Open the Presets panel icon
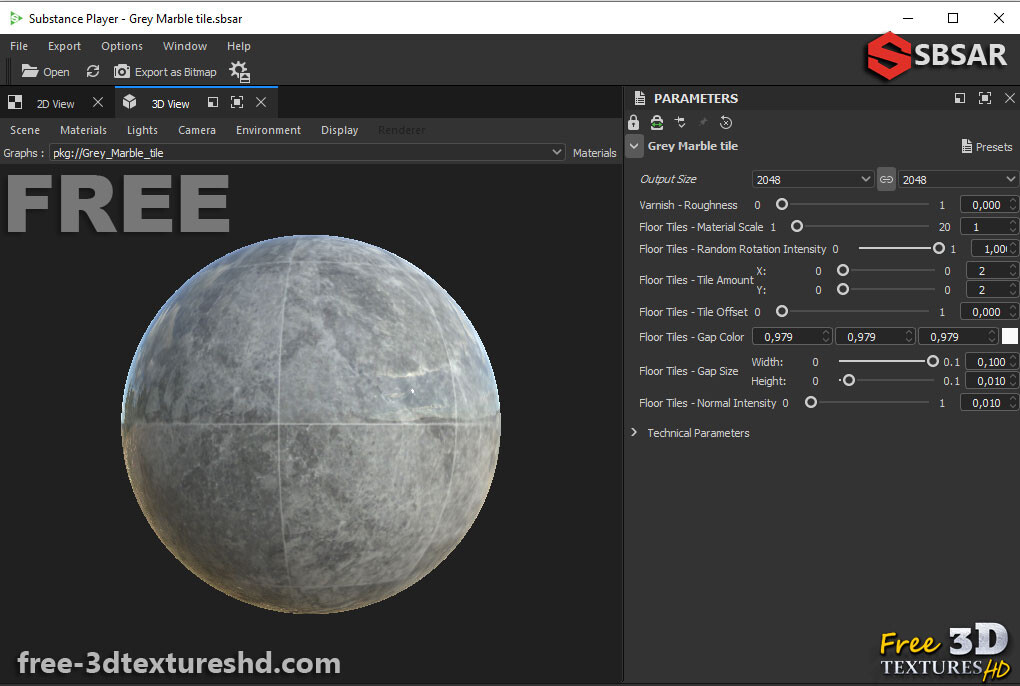This screenshot has width=1020, height=686. coord(987,146)
